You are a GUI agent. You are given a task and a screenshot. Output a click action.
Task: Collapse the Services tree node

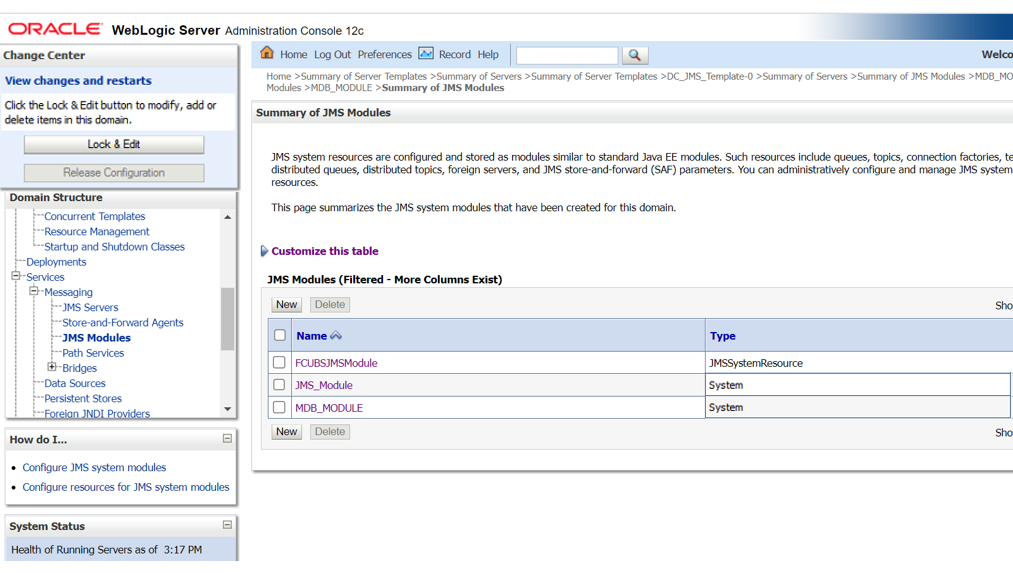pos(16,276)
